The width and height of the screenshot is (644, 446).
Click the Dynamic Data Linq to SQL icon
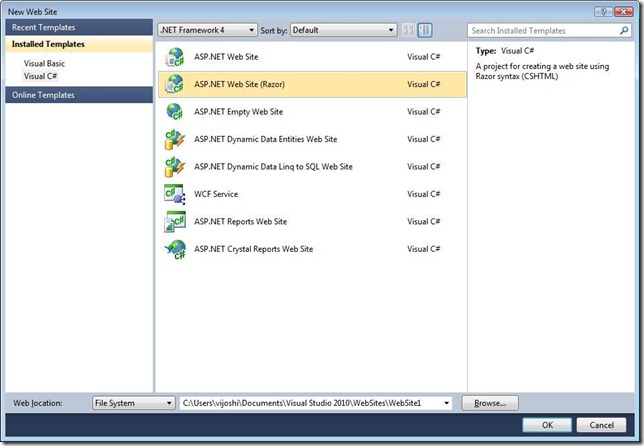coord(175,167)
